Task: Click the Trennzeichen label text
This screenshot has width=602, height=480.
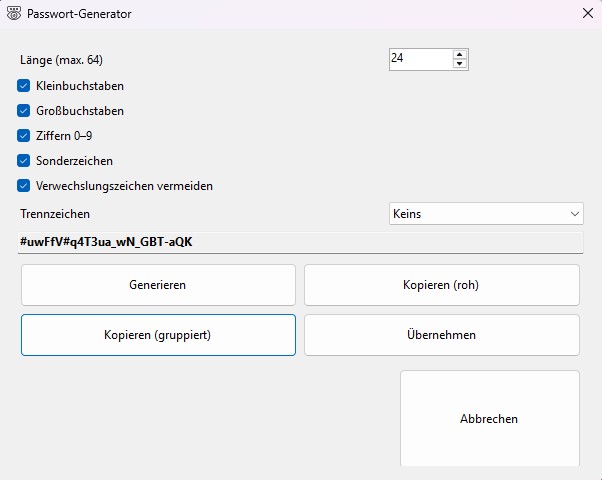Action: point(55,214)
